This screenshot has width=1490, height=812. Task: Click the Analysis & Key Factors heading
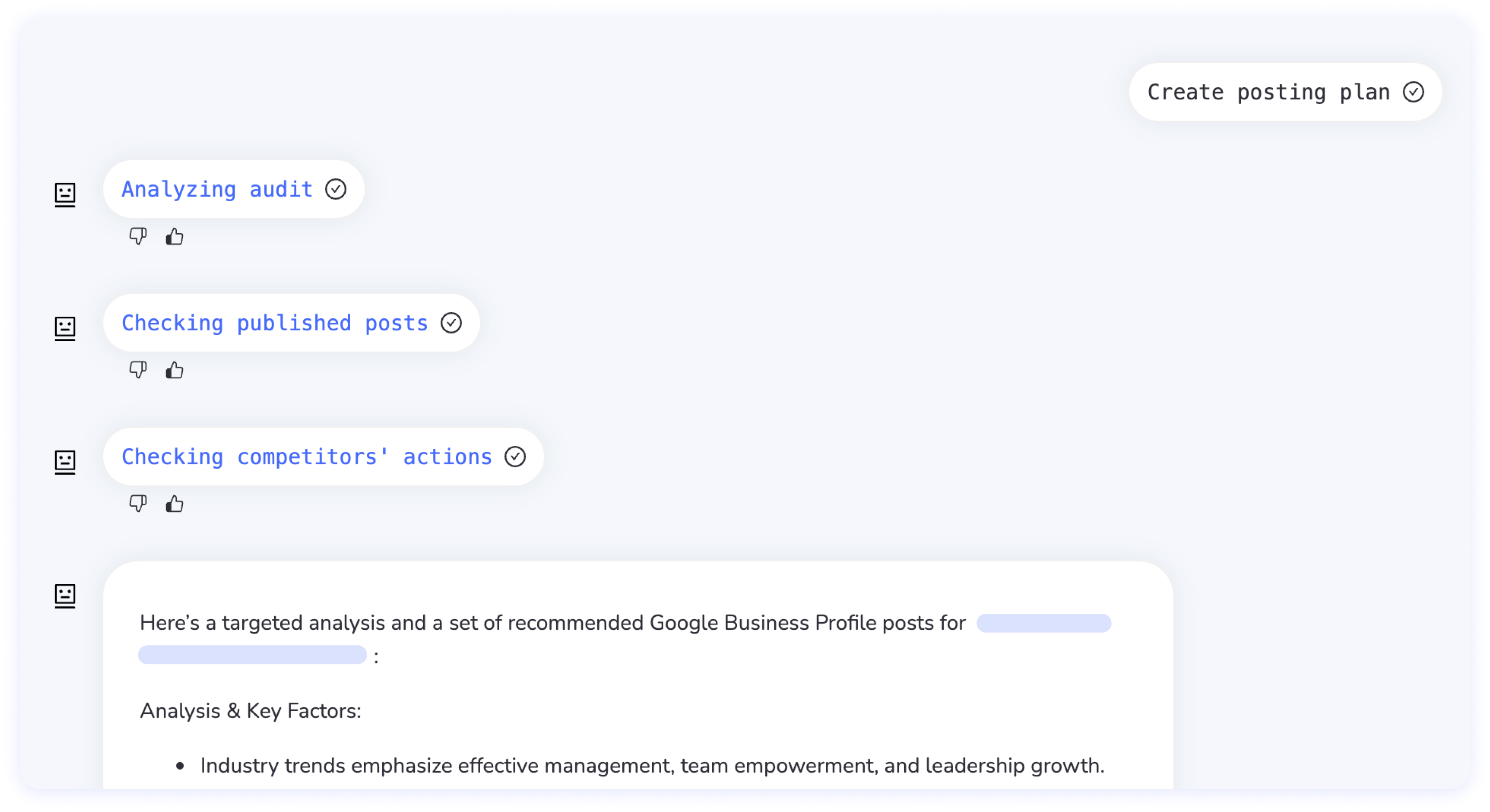click(x=251, y=711)
